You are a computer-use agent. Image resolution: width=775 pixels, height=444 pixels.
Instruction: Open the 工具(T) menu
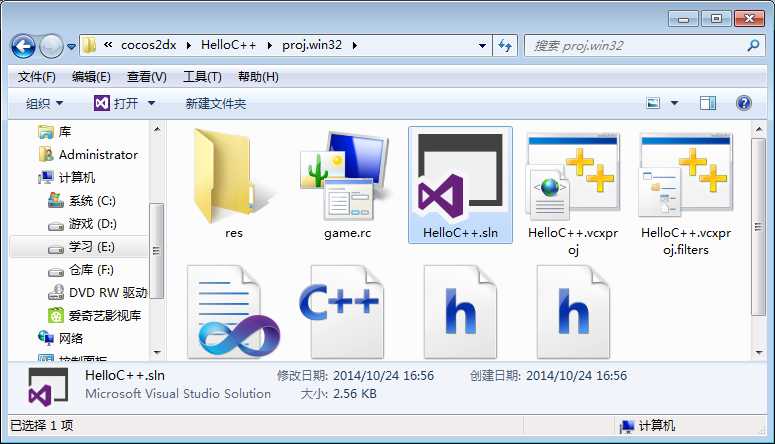point(202,77)
